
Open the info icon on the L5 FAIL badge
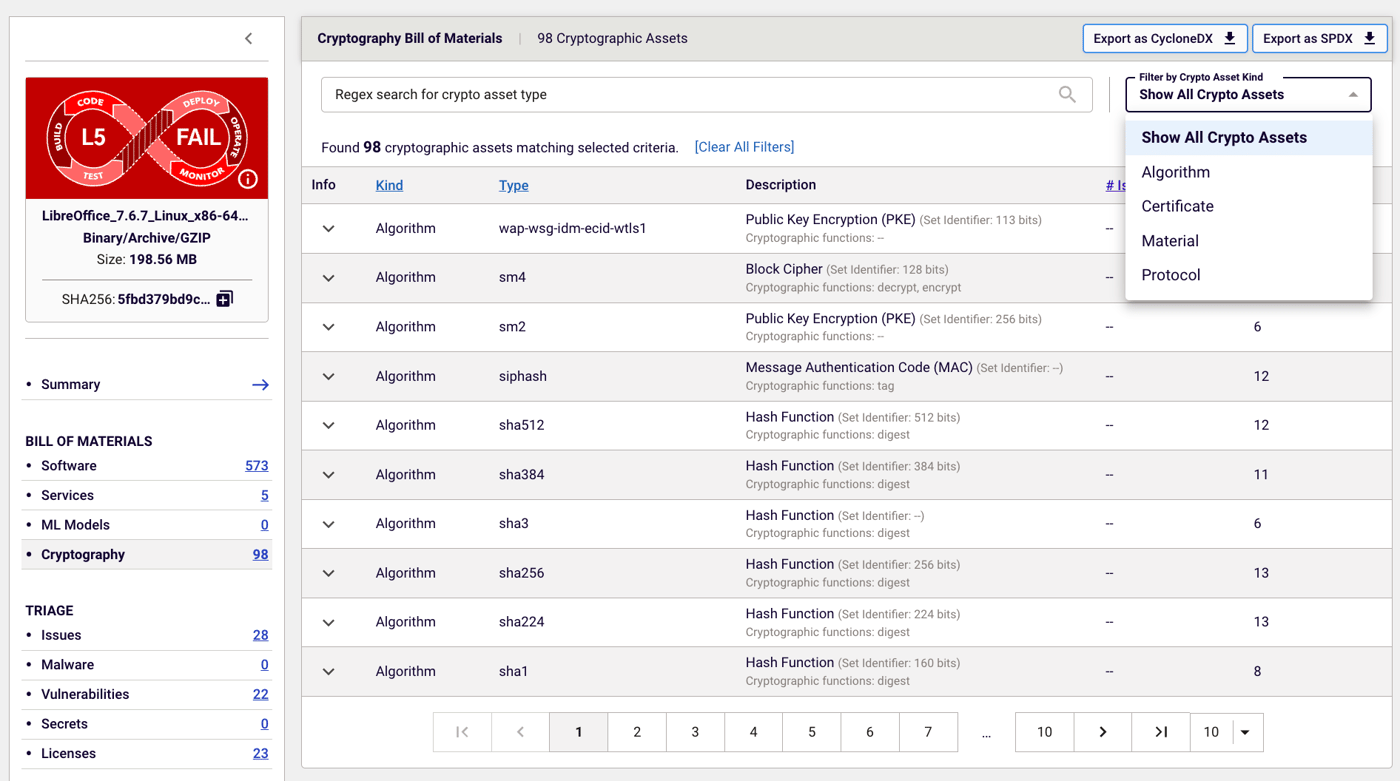[248, 180]
